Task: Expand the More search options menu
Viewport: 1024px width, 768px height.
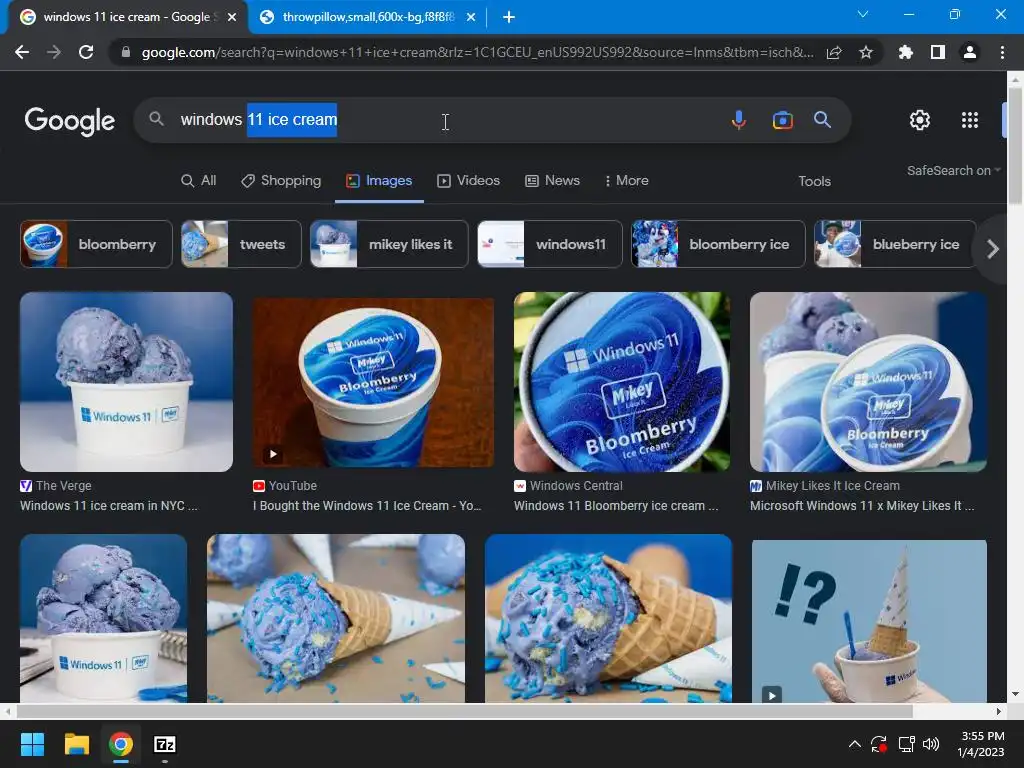Action: (x=626, y=181)
